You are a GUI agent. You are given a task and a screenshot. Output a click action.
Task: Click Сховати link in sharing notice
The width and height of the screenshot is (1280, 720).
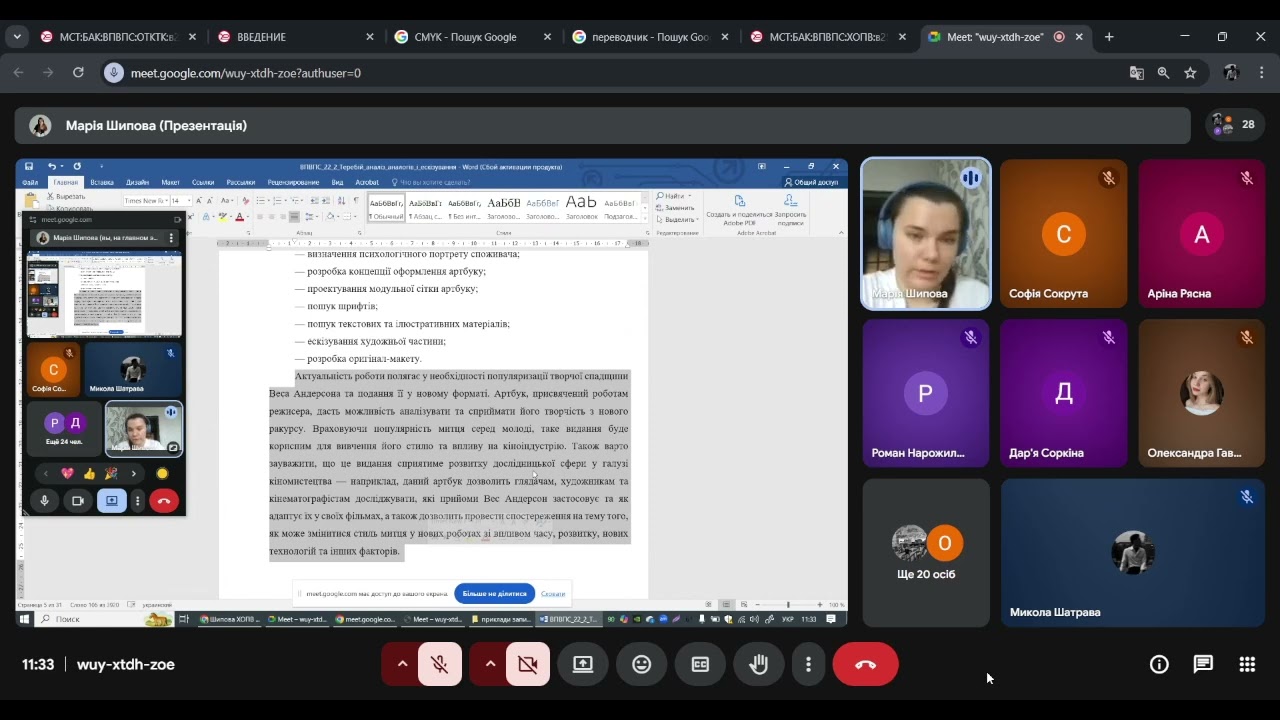553,593
